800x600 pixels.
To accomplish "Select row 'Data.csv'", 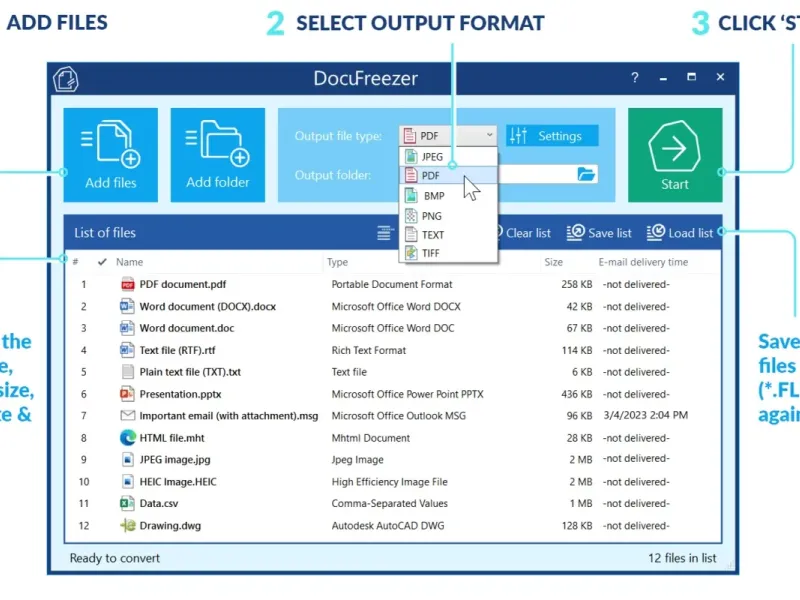I will click(x=393, y=504).
